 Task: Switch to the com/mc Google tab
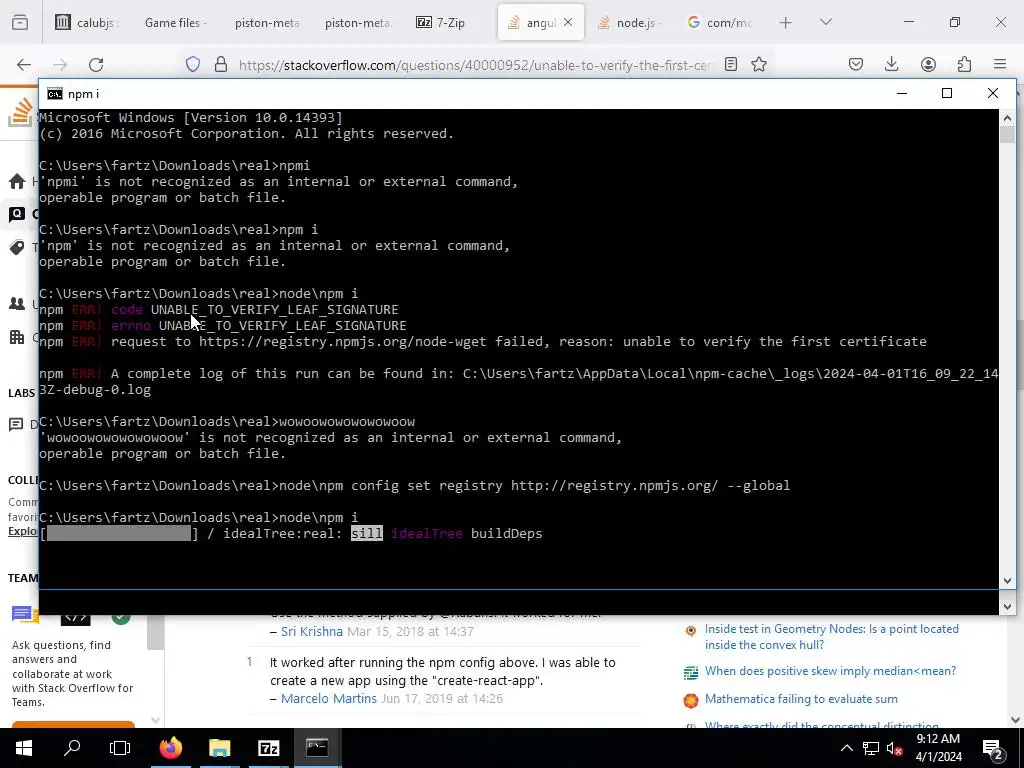[720, 22]
